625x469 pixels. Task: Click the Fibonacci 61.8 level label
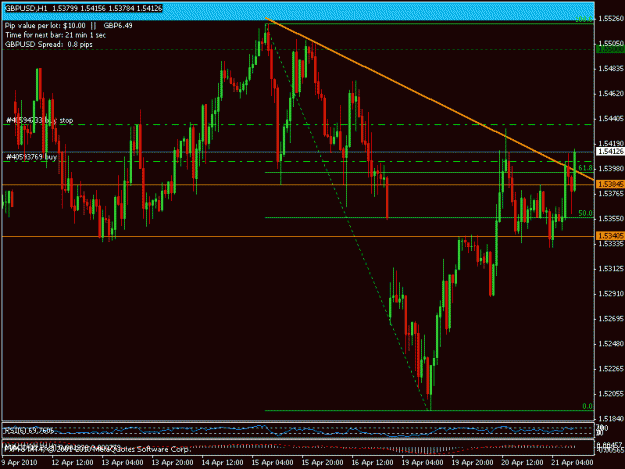pyautogui.click(x=585, y=168)
